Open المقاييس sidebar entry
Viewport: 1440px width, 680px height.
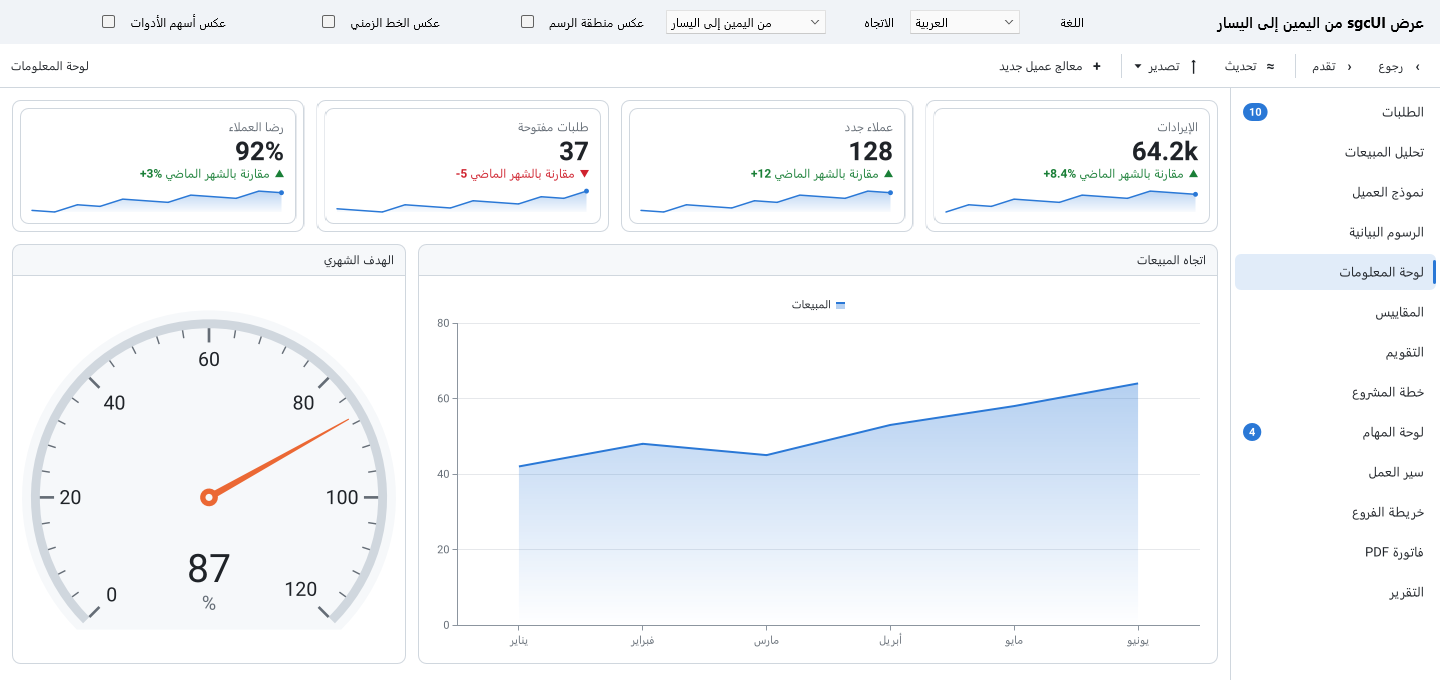(1333, 312)
